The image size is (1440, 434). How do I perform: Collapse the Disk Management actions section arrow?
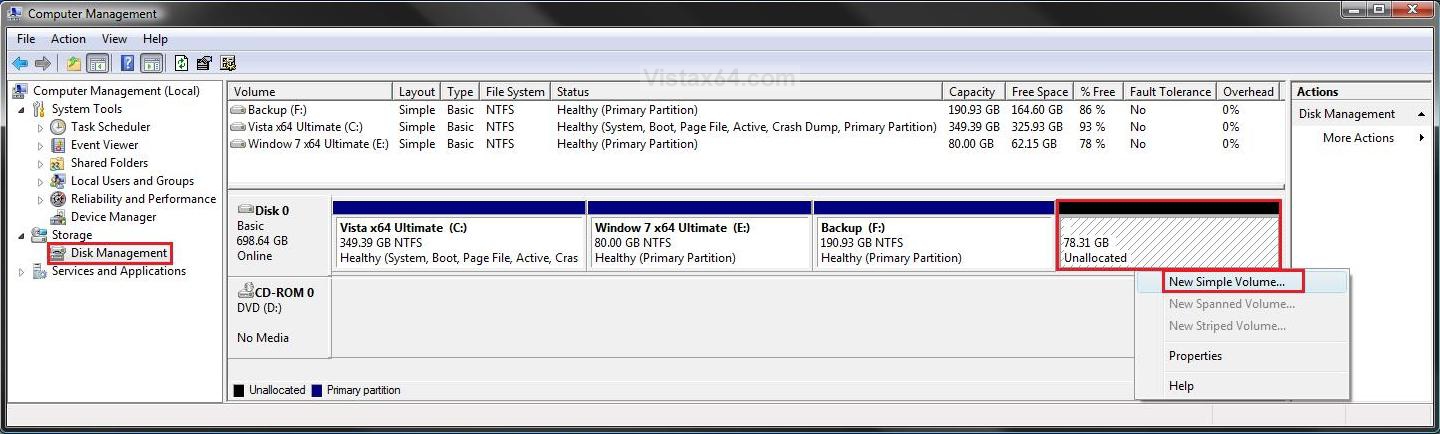pyautogui.click(x=1421, y=114)
